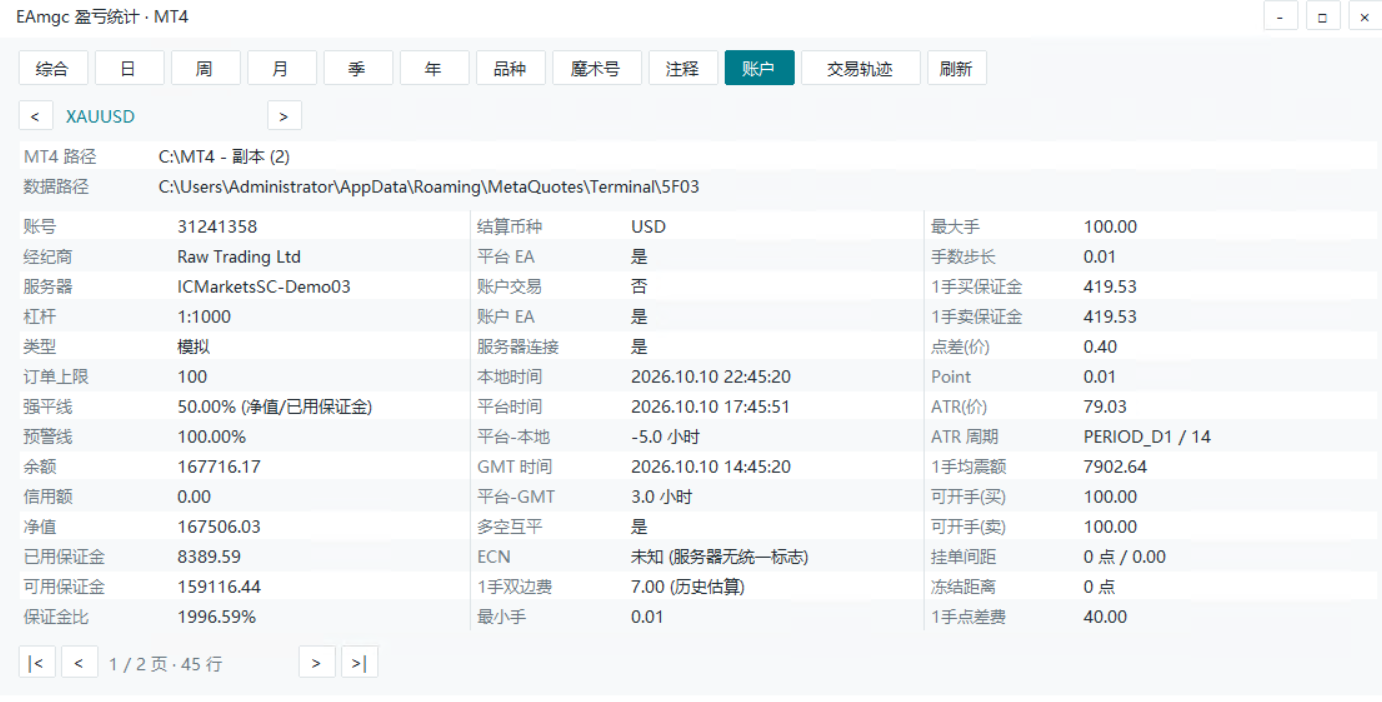Click the 平台 EA label
Screen dimensions: 1382x702
click(506, 257)
